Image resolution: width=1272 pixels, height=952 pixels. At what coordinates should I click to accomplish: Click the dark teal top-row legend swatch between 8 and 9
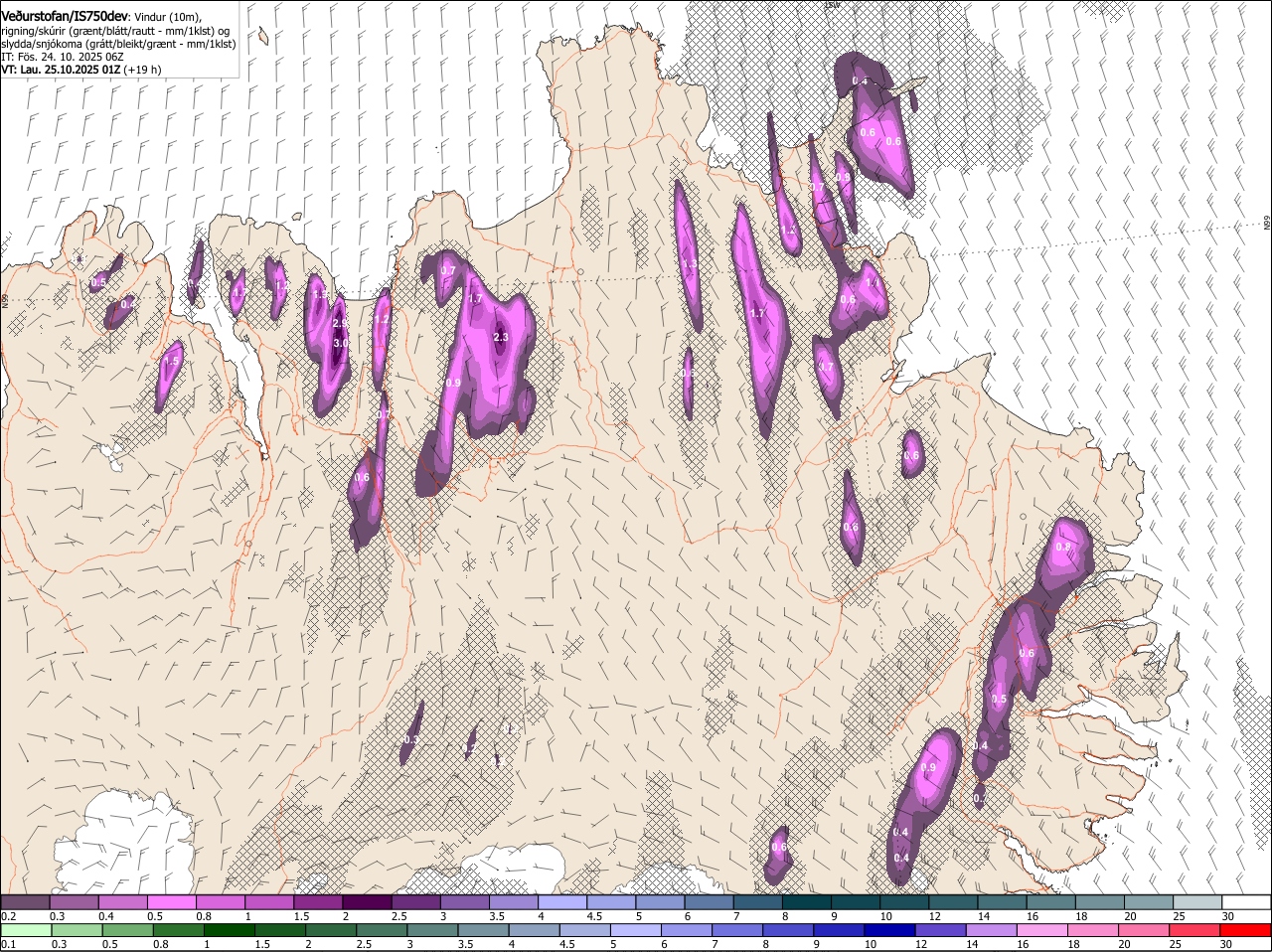click(807, 901)
